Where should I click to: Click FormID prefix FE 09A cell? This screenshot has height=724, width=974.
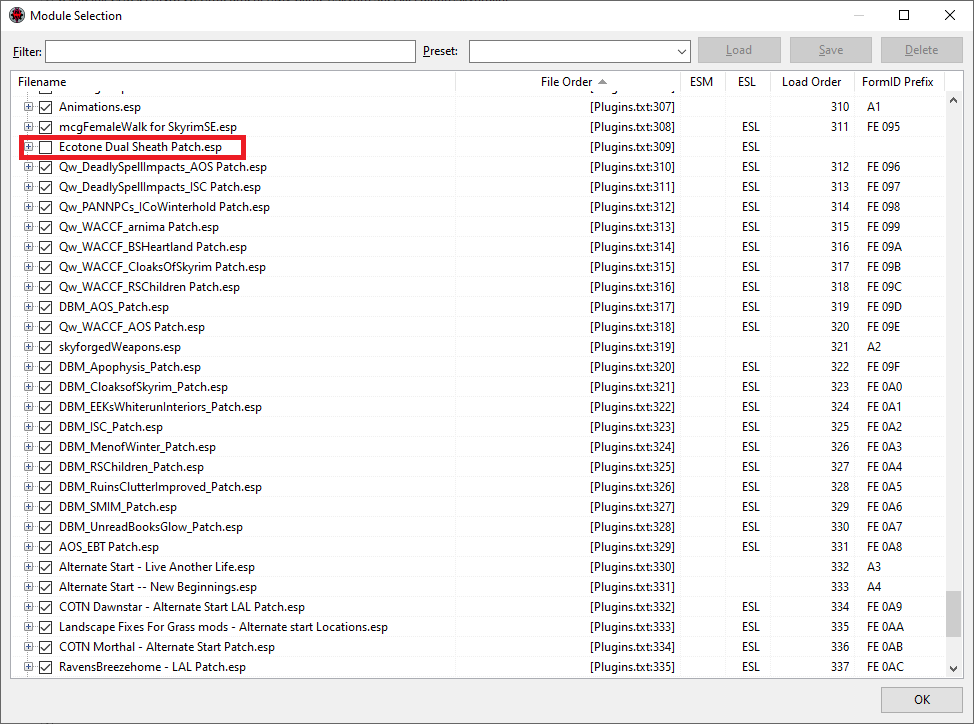point(885,247)
